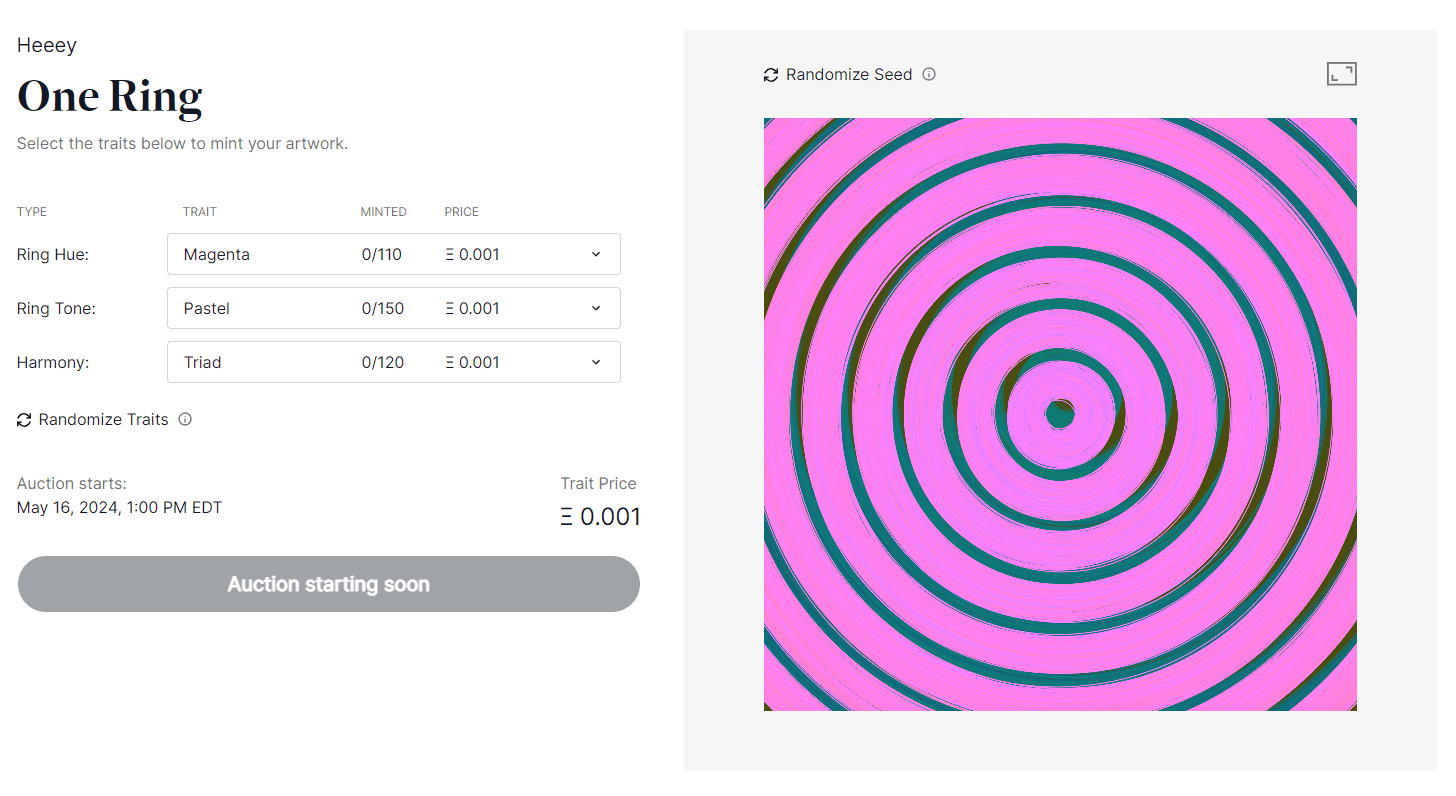Screen dimensions: 1456x796
Task: Click the TRAIT column header
Action: click(200, 212)
